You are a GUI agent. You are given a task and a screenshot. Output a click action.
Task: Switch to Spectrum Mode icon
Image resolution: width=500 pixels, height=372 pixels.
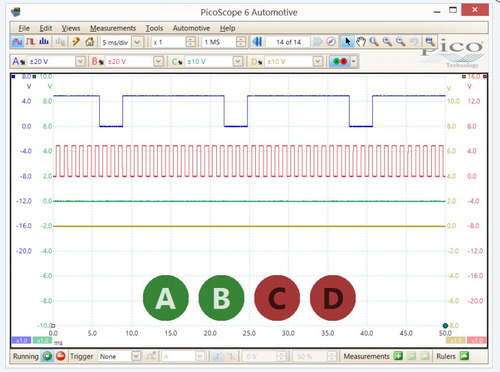[44, 42]
